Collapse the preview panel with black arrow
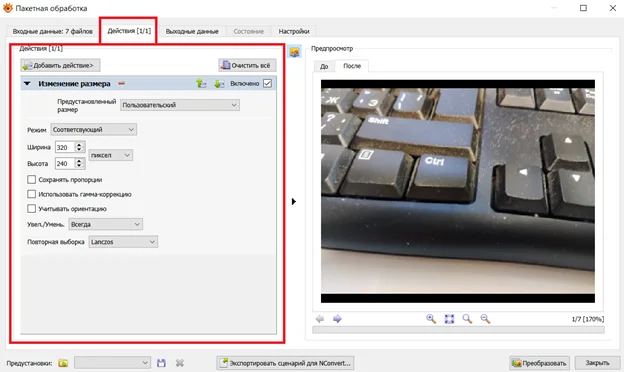 tap(294, 201)
